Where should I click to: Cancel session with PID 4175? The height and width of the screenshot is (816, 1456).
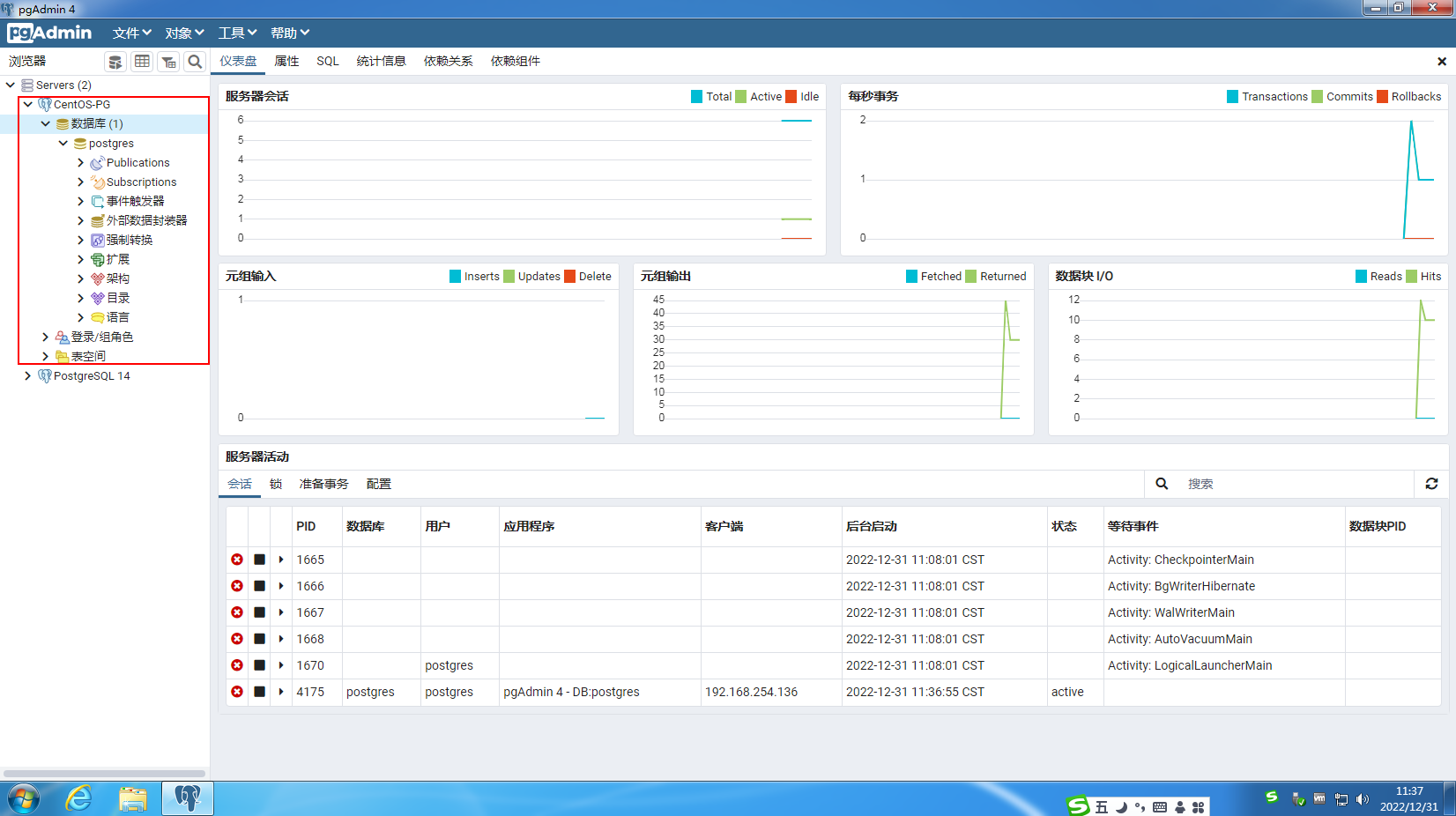[x=236, y=692]
